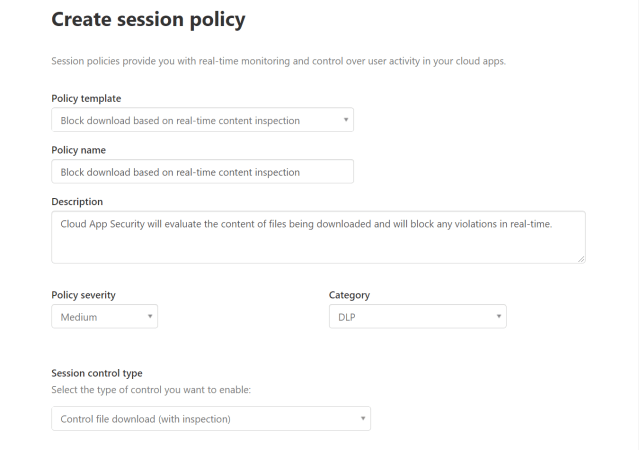Click into the Policy name field
Screen dimensions: 639x450
coord(202,172)
